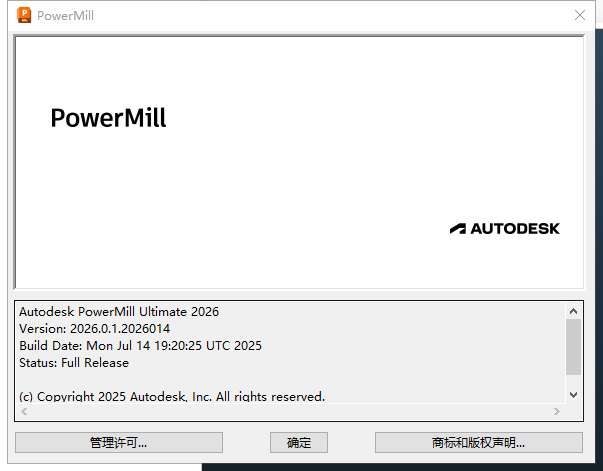
Task: Click the vertical scrollbar thumb
Action: 573,345
